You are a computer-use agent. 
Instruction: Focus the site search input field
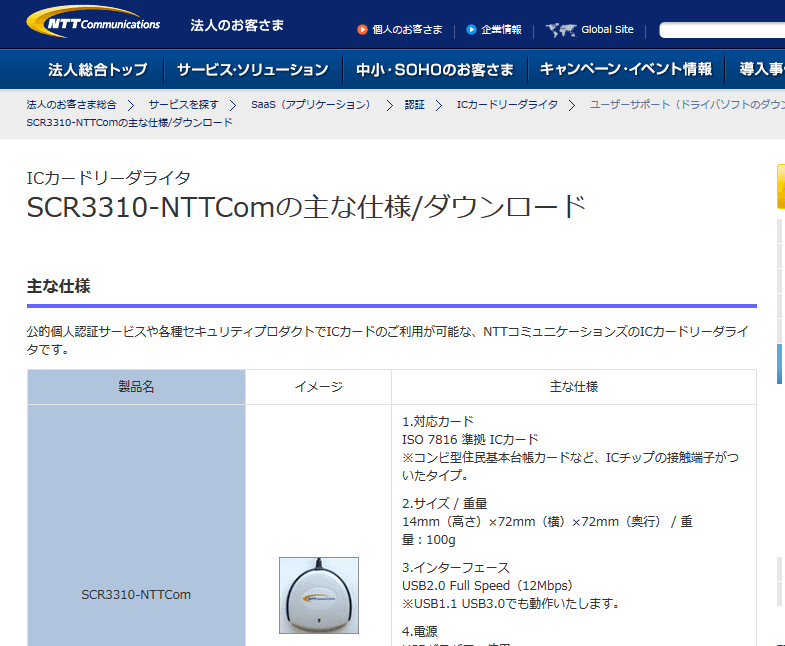point(722,30)
